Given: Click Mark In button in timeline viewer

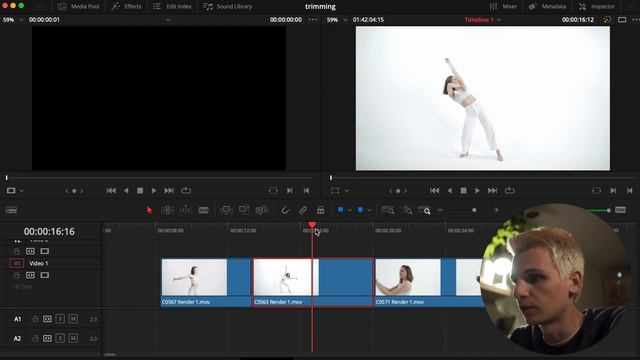Looking at the screenshot, I should point(613,191).
